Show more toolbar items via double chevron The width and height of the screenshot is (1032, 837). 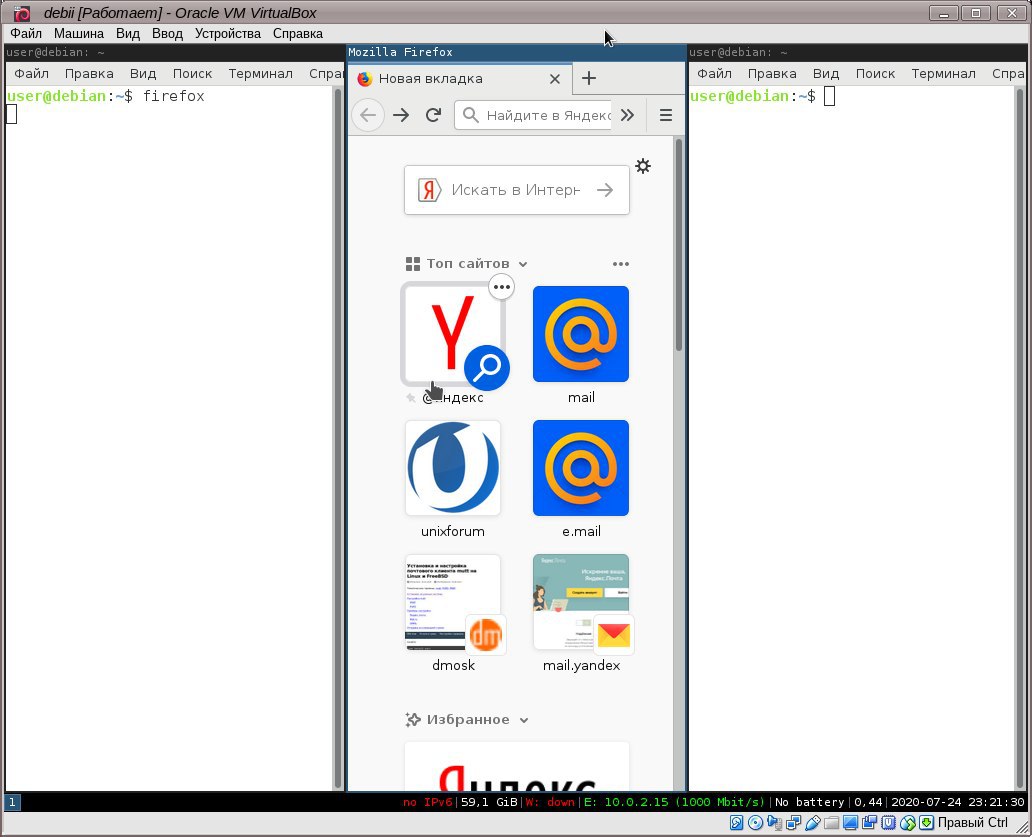[627, 115]
